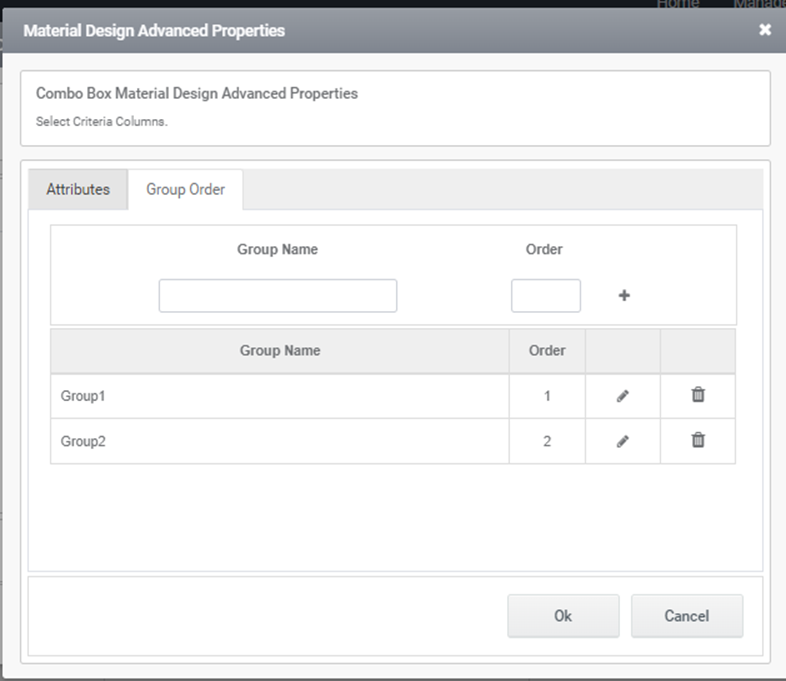The width and height of the screenshot is (786, 681).
Task: Delete Group1 with the trash icon
Action: coord(698,395)
